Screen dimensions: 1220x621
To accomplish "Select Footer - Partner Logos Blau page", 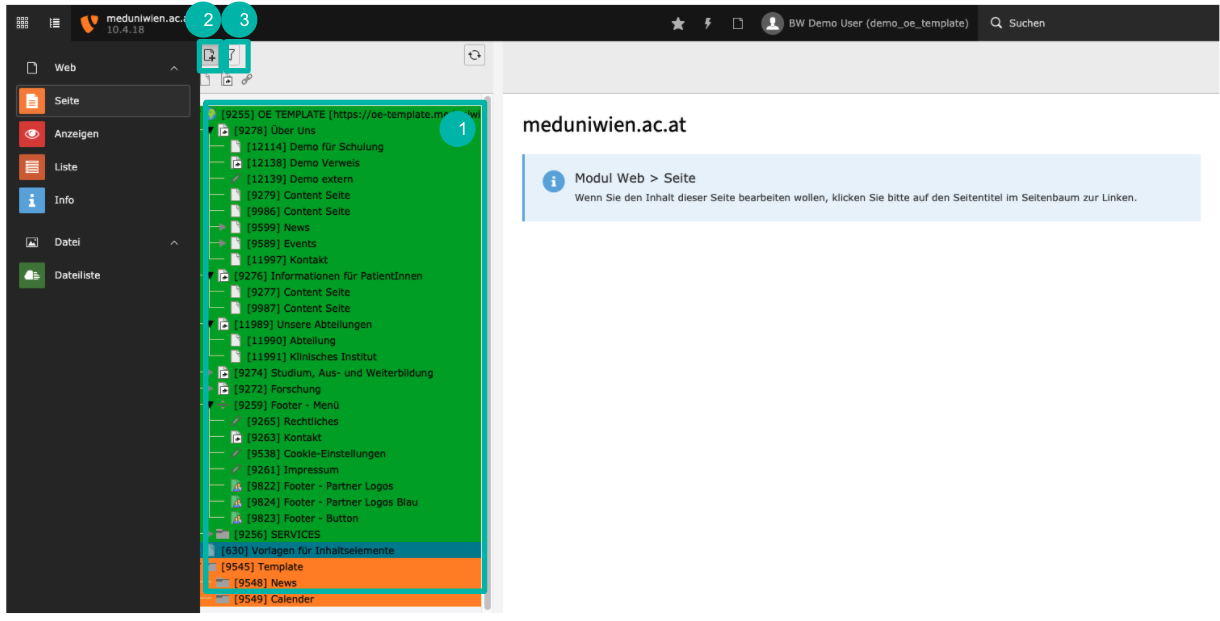I will pyautogui.click(x=332, y=502).
